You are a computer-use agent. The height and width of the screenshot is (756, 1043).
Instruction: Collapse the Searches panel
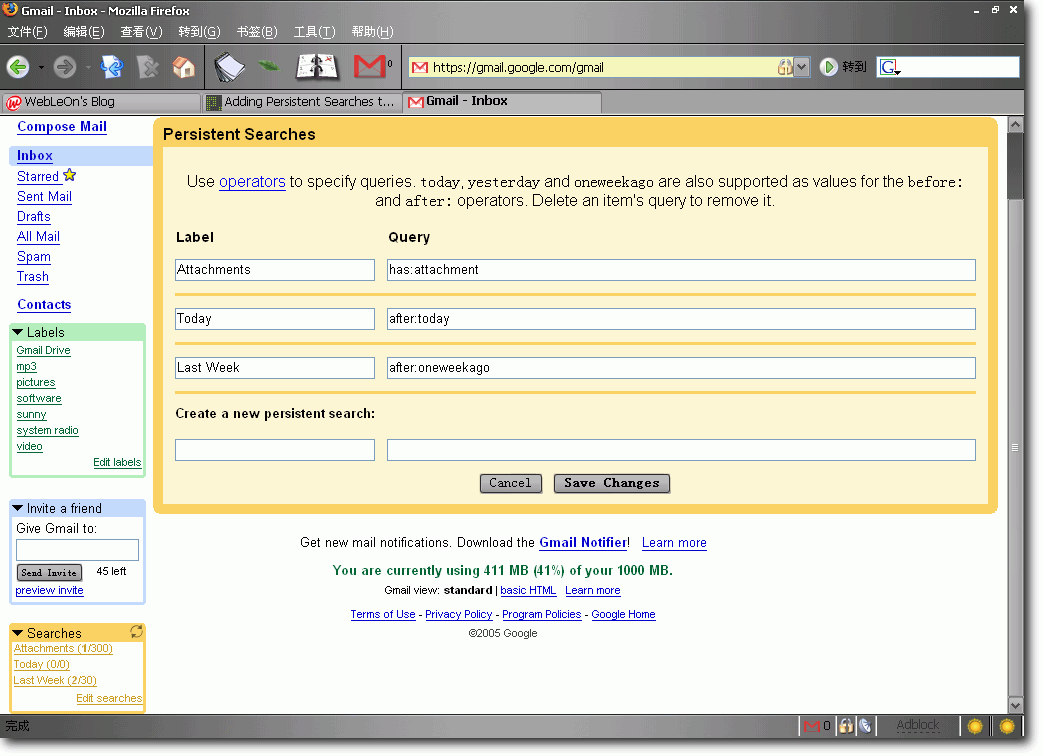[x=18, y=633]
